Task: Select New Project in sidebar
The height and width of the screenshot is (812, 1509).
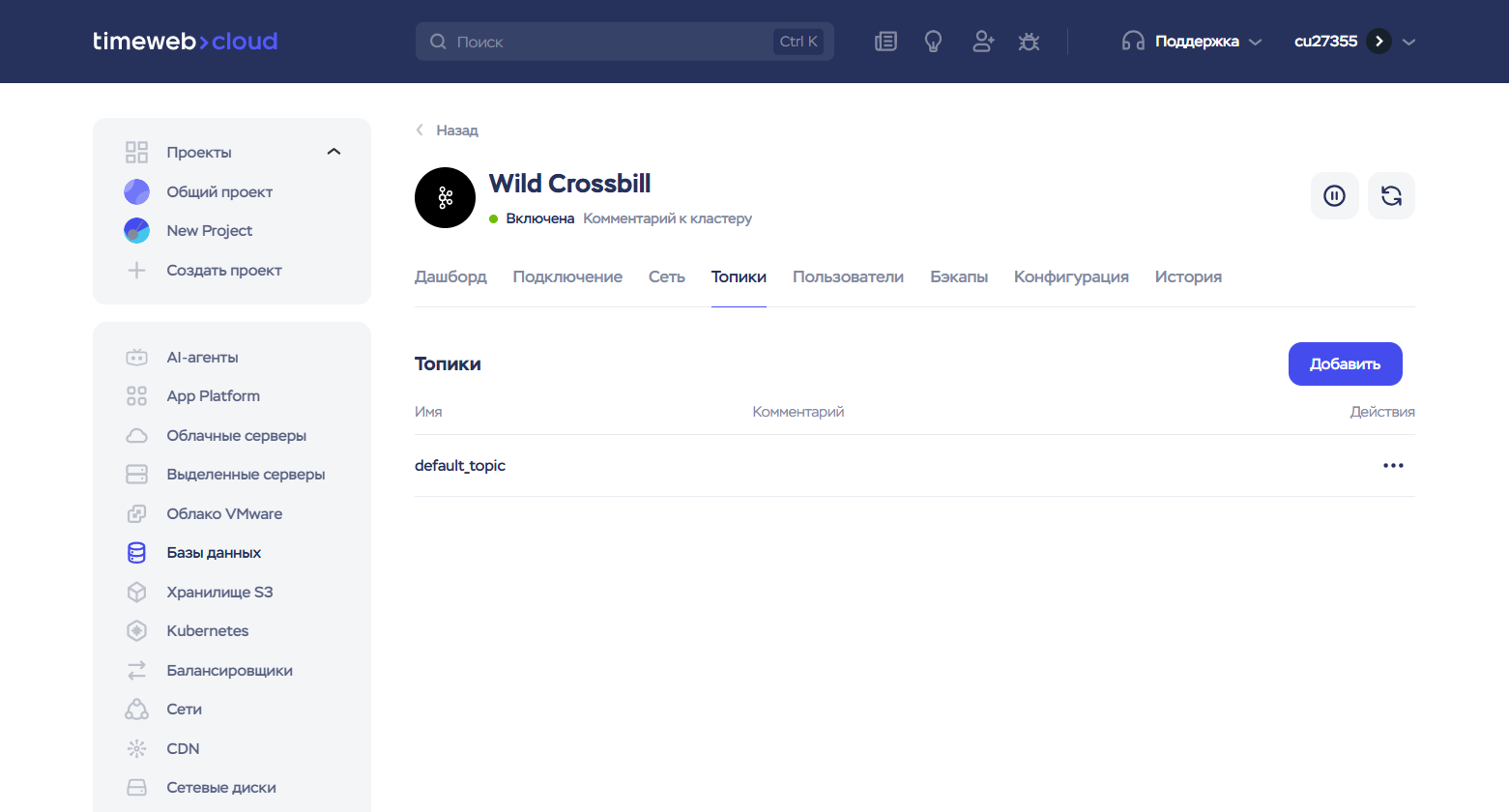Action: coord(209,231)
